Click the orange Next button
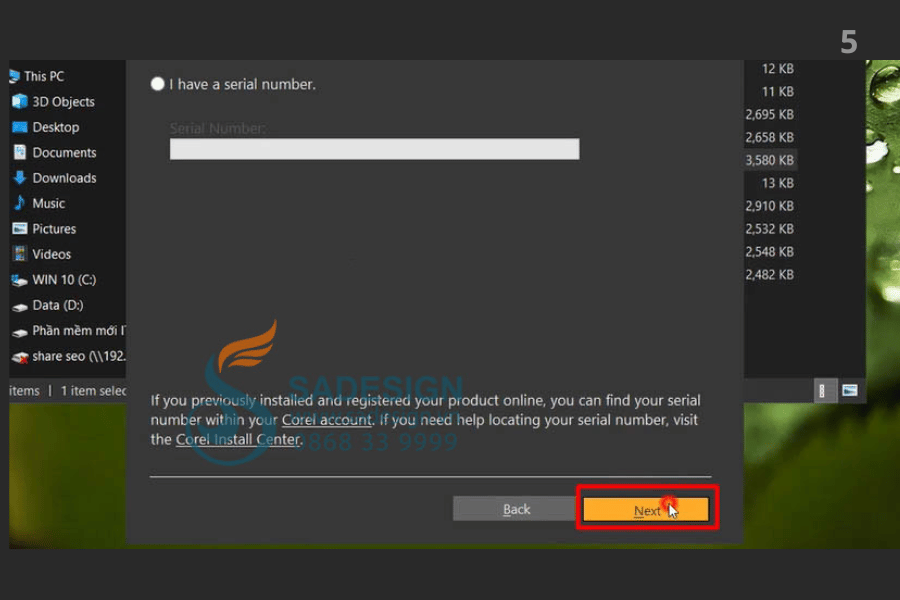This screenshot has width=900, height=600. point(646,510)
